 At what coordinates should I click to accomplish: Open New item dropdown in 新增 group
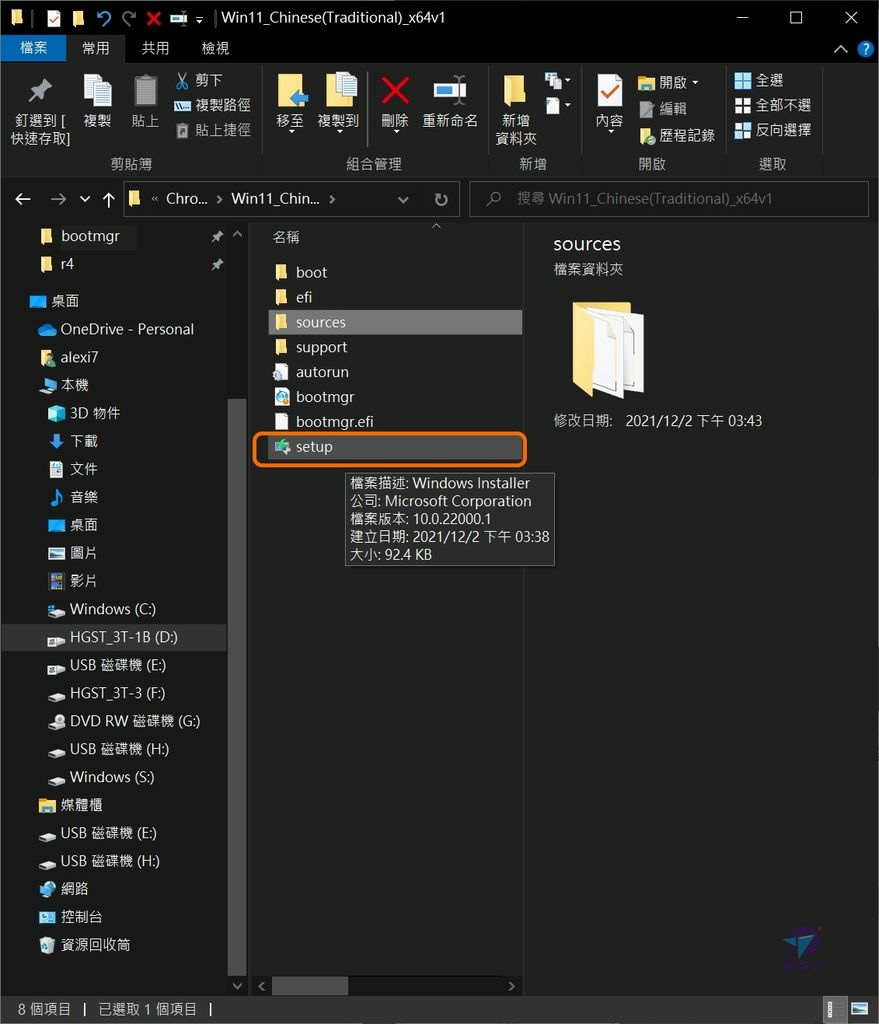tap(558, 81)
